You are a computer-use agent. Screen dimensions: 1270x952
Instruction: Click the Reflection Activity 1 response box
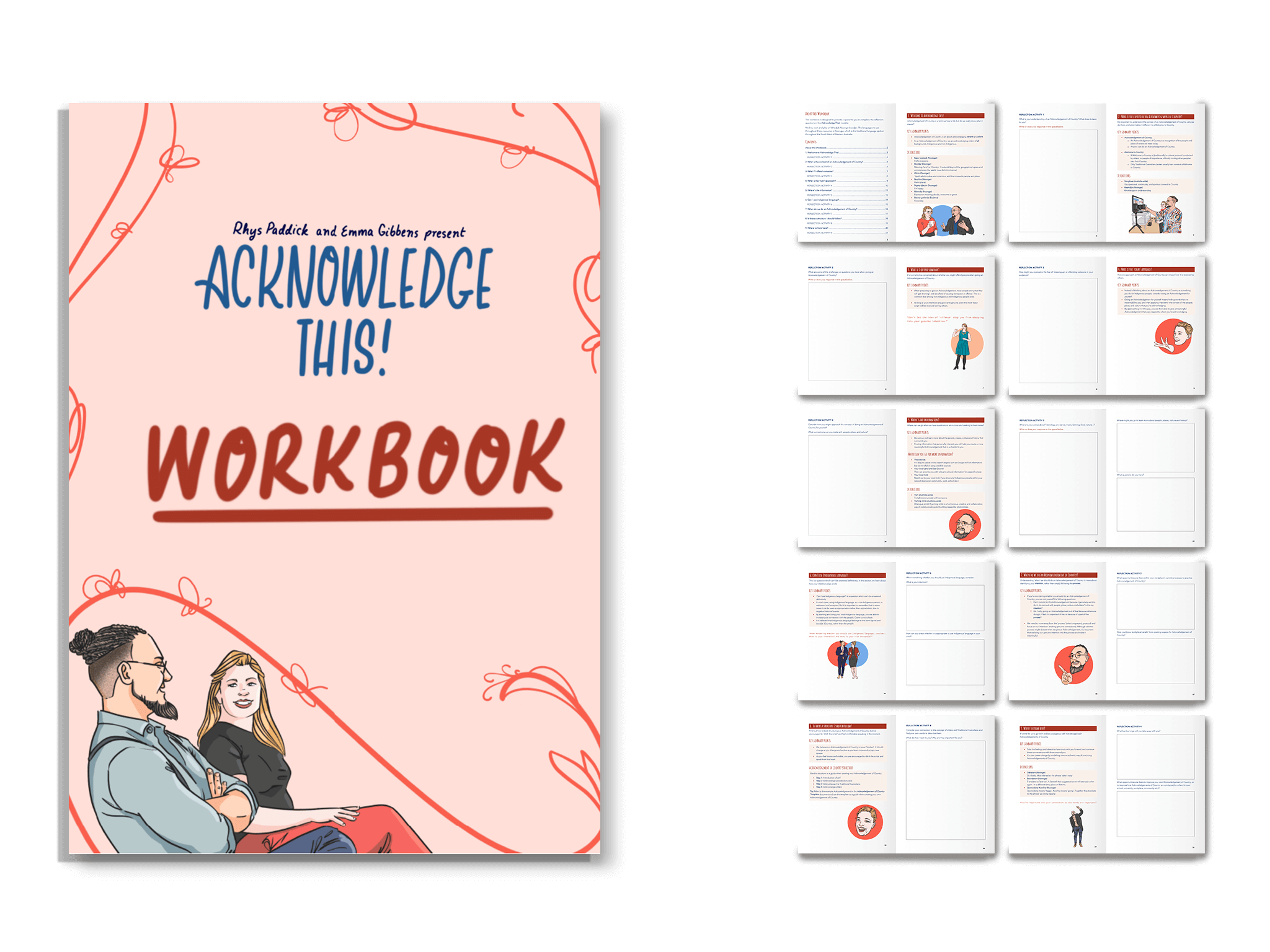pyautogui.click(x=1059, y=180)
